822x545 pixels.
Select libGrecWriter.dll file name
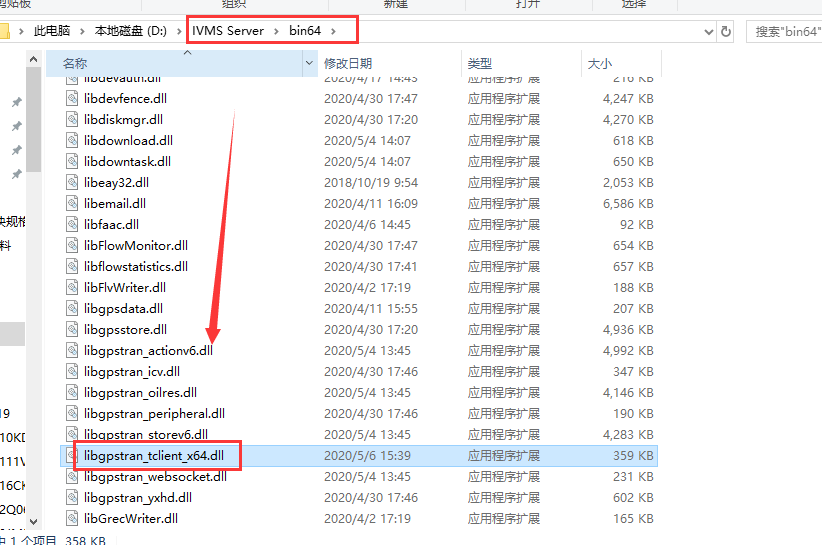[x=131, y=518]
